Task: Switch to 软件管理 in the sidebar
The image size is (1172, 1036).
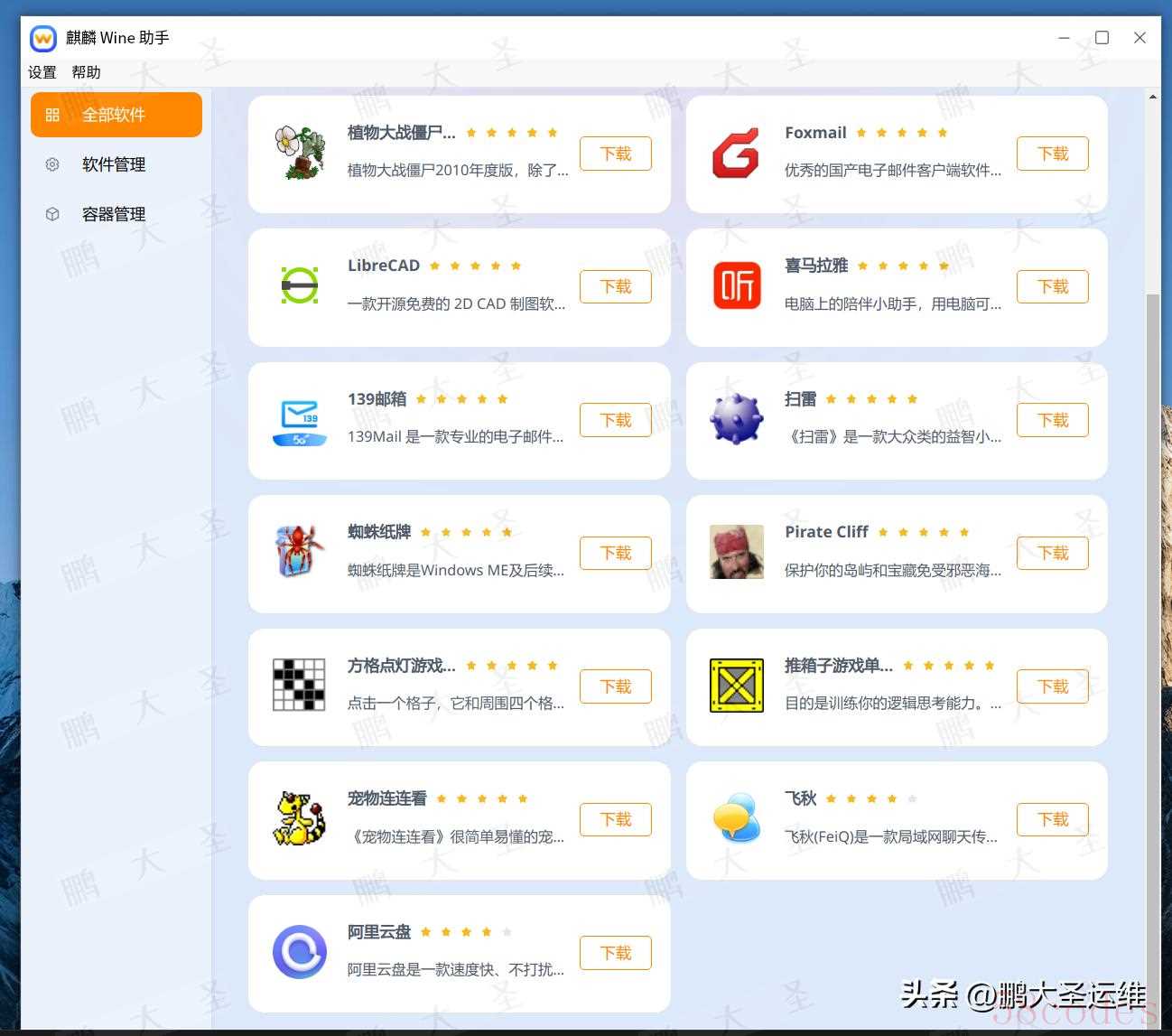Action: 114,164
